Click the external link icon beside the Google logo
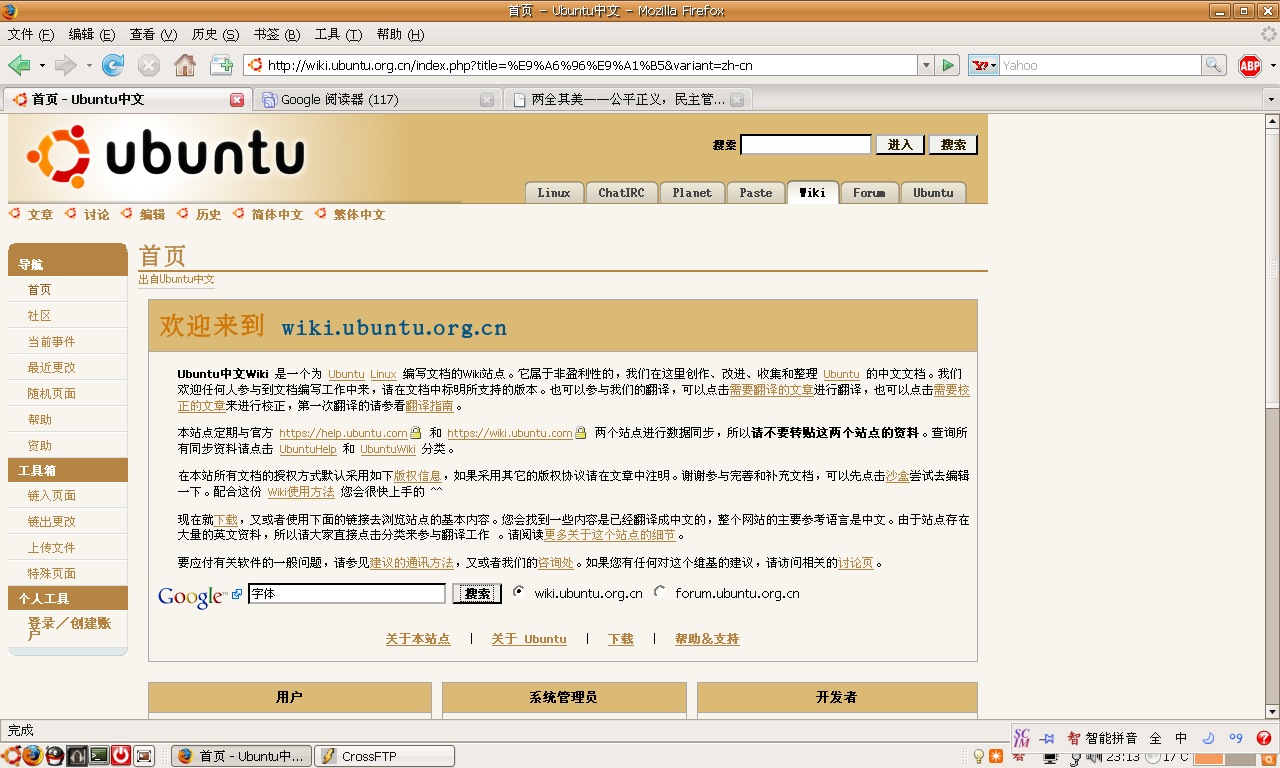 coord(237,594)
